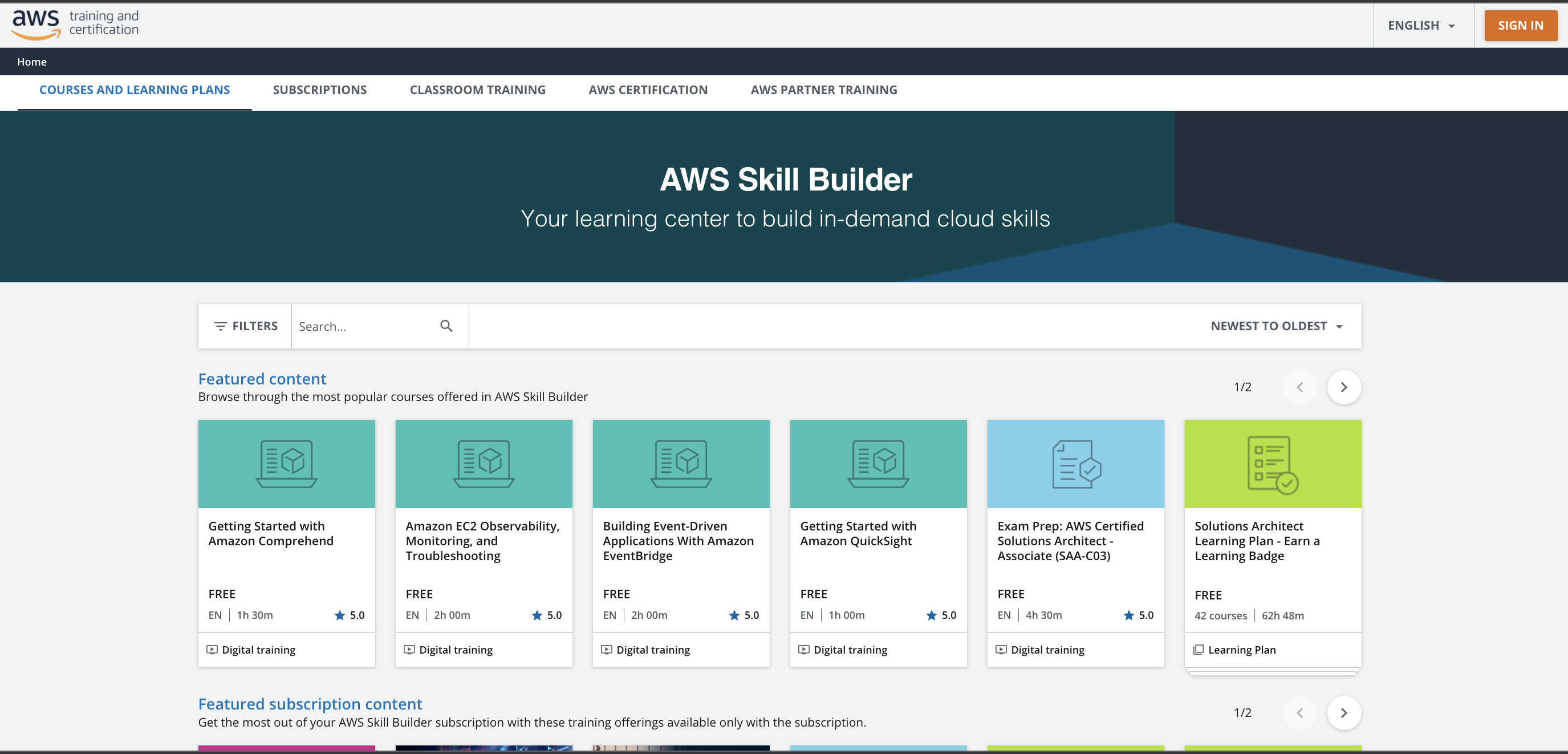
Task: Click Digital training icon on EC2 Observability card
Action: [x=409, y=649]
